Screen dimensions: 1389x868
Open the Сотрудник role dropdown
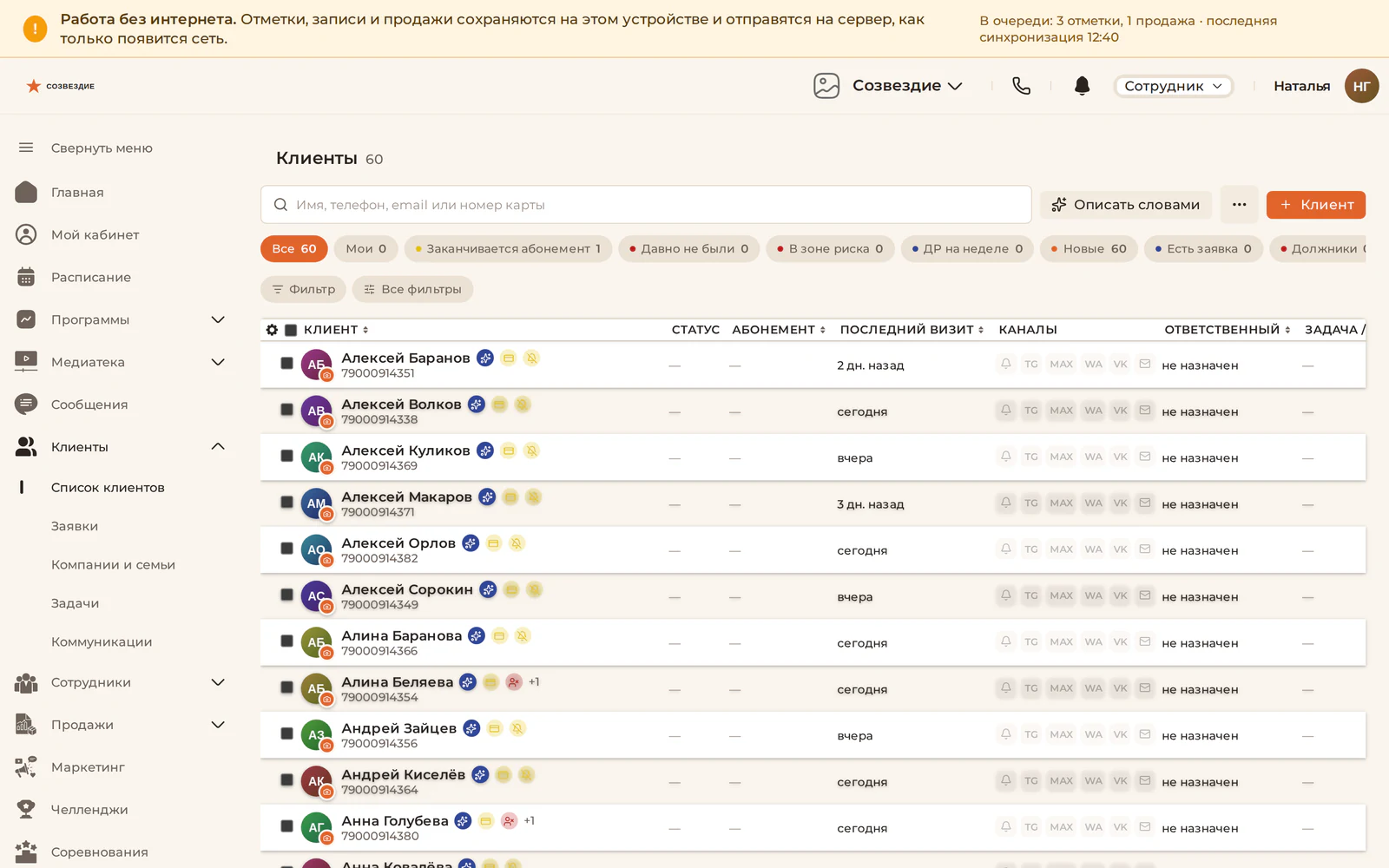(x=1173, y=86)
